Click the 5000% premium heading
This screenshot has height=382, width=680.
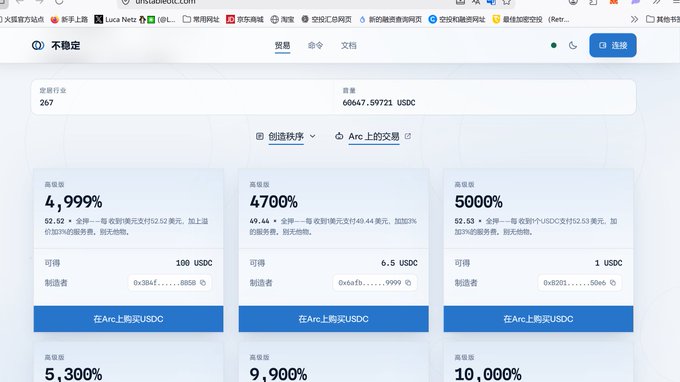[478, 202]
